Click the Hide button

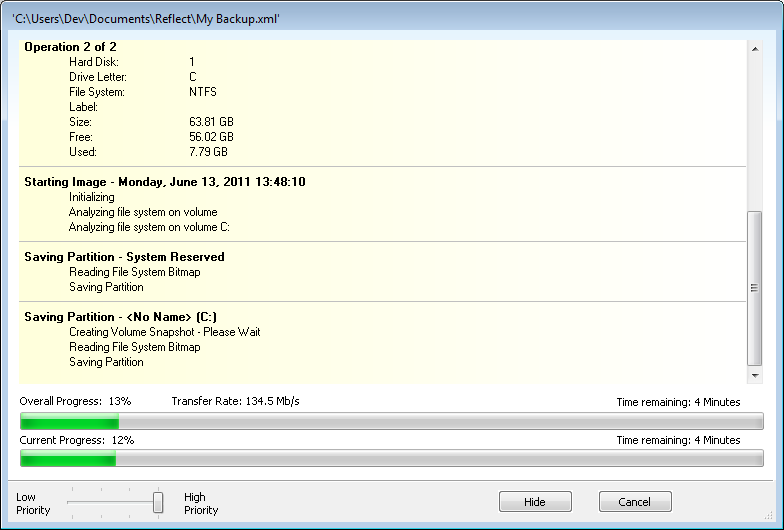click(x=535, y=501)
